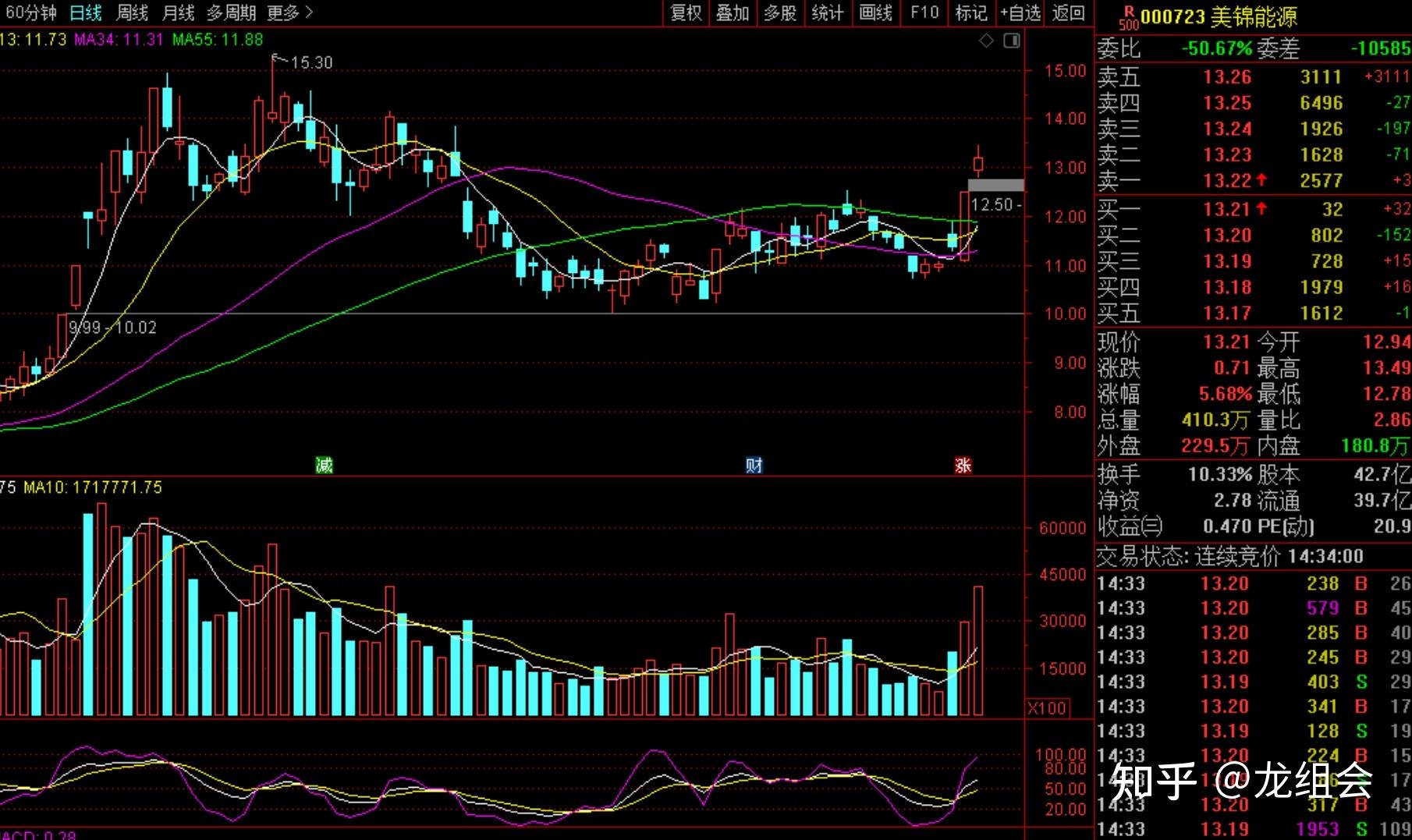Add stock with +自选 button
This screenshot has width=1412, height=840.
click(1020, 12)
